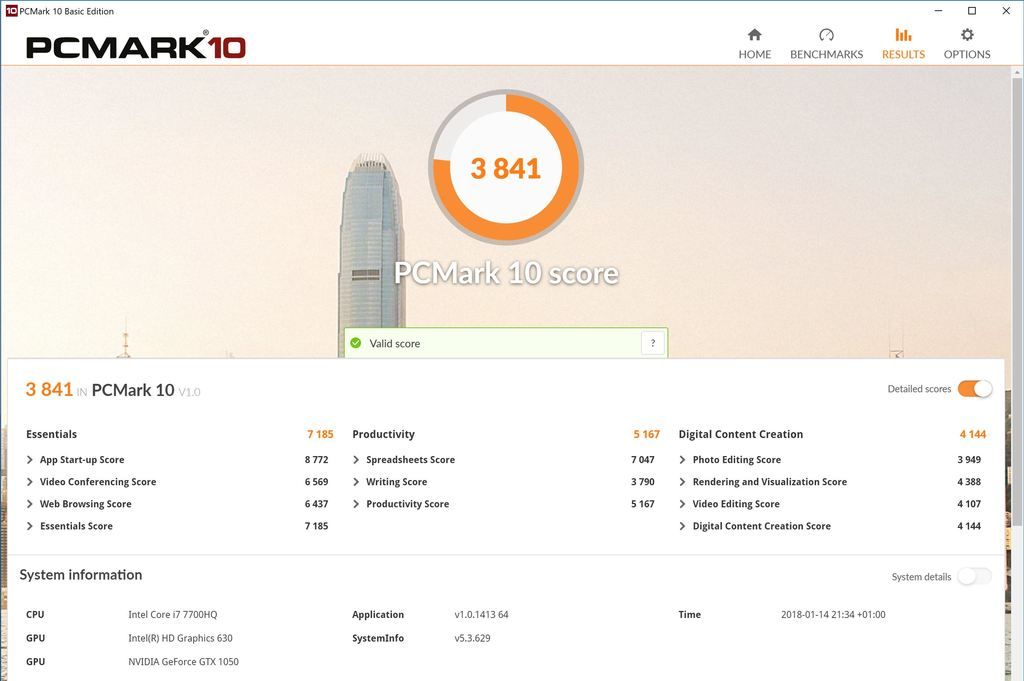This screenshot has width=1024, height=681.
Task: Click the Writing value 3 790
Action: 643,482
